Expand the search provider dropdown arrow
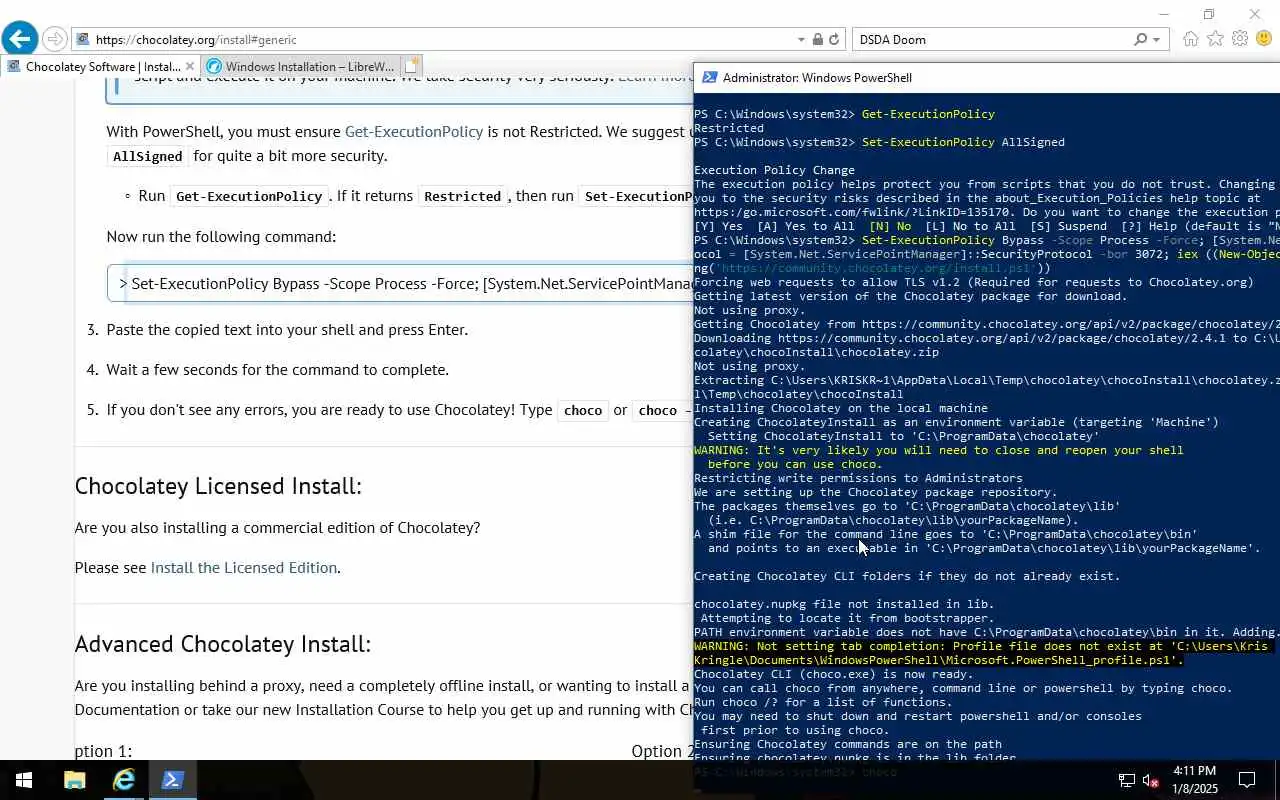The image size is (1280, 800). (x=1157, y=40)
